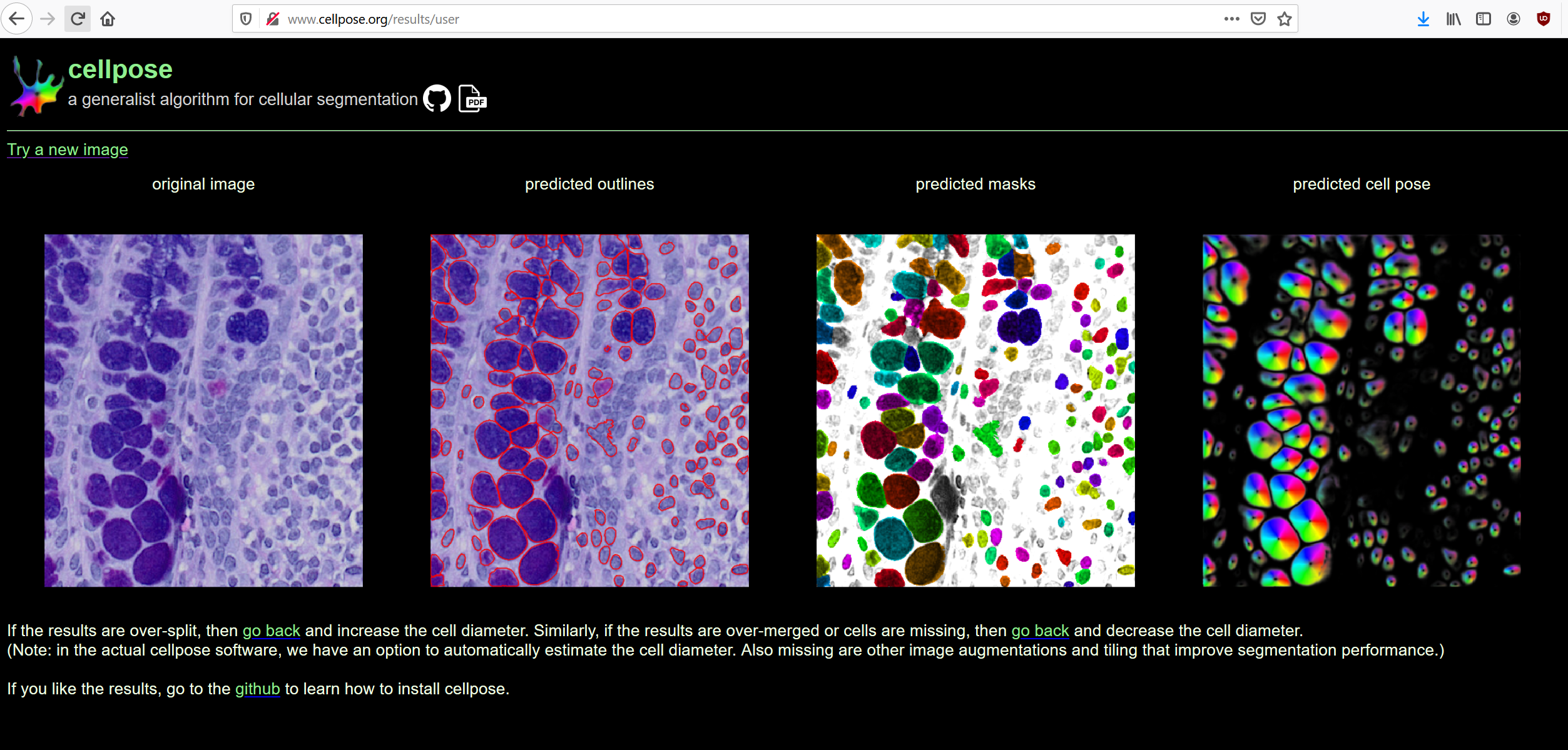Open the Library bookshelf icon
1568x750 pixels.
pos(1453,19)
